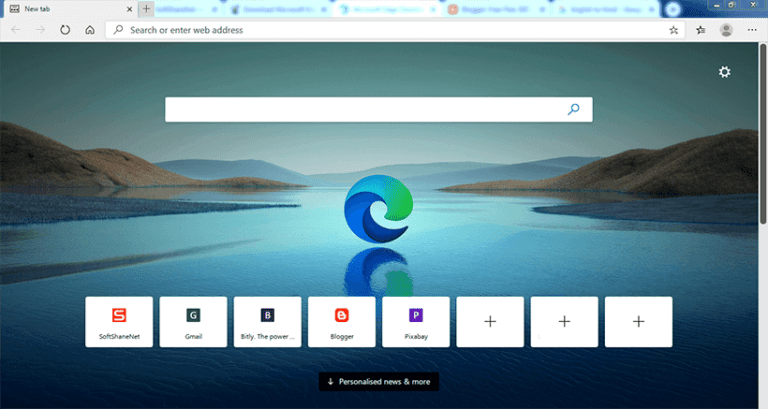The width and height of the screenshot is (768, 409).
Task: Refresh the page with reload icon
Action: coord(65,30)
